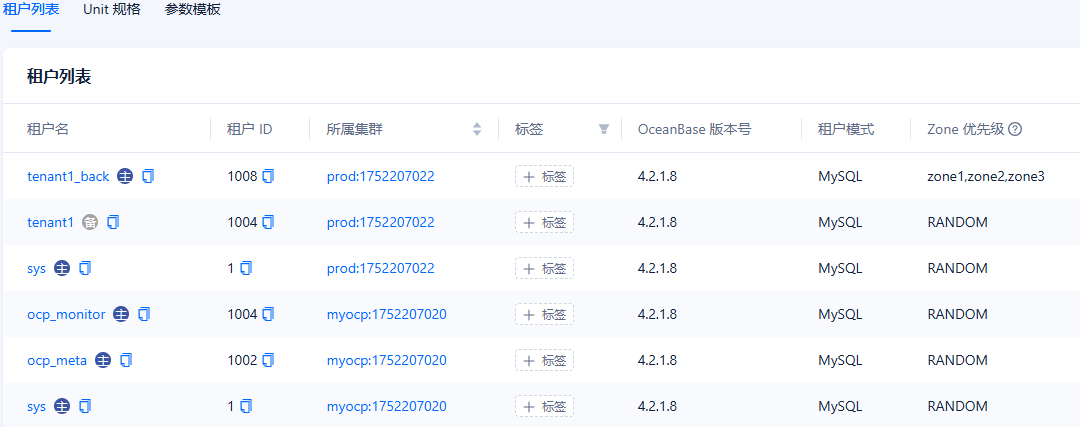This screenshot has height=427, width=1080.
Task: Click the OceanBase 版本号 column header
Action: point(694,129)
